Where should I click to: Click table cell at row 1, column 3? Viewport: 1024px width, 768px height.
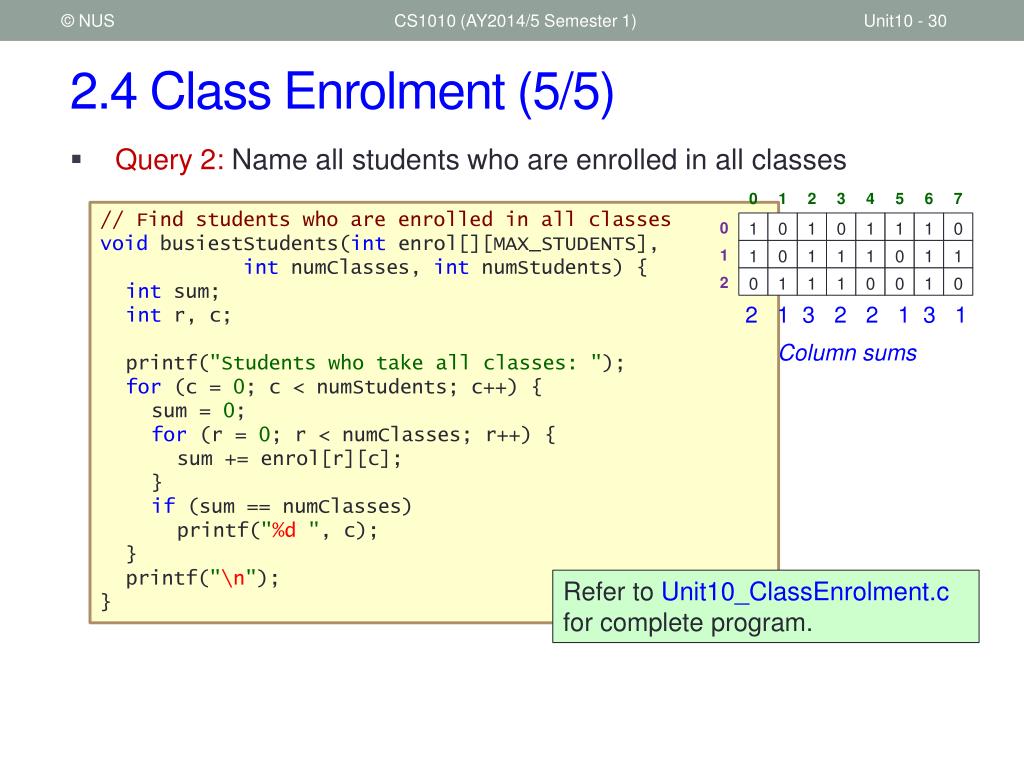(841, 256)
